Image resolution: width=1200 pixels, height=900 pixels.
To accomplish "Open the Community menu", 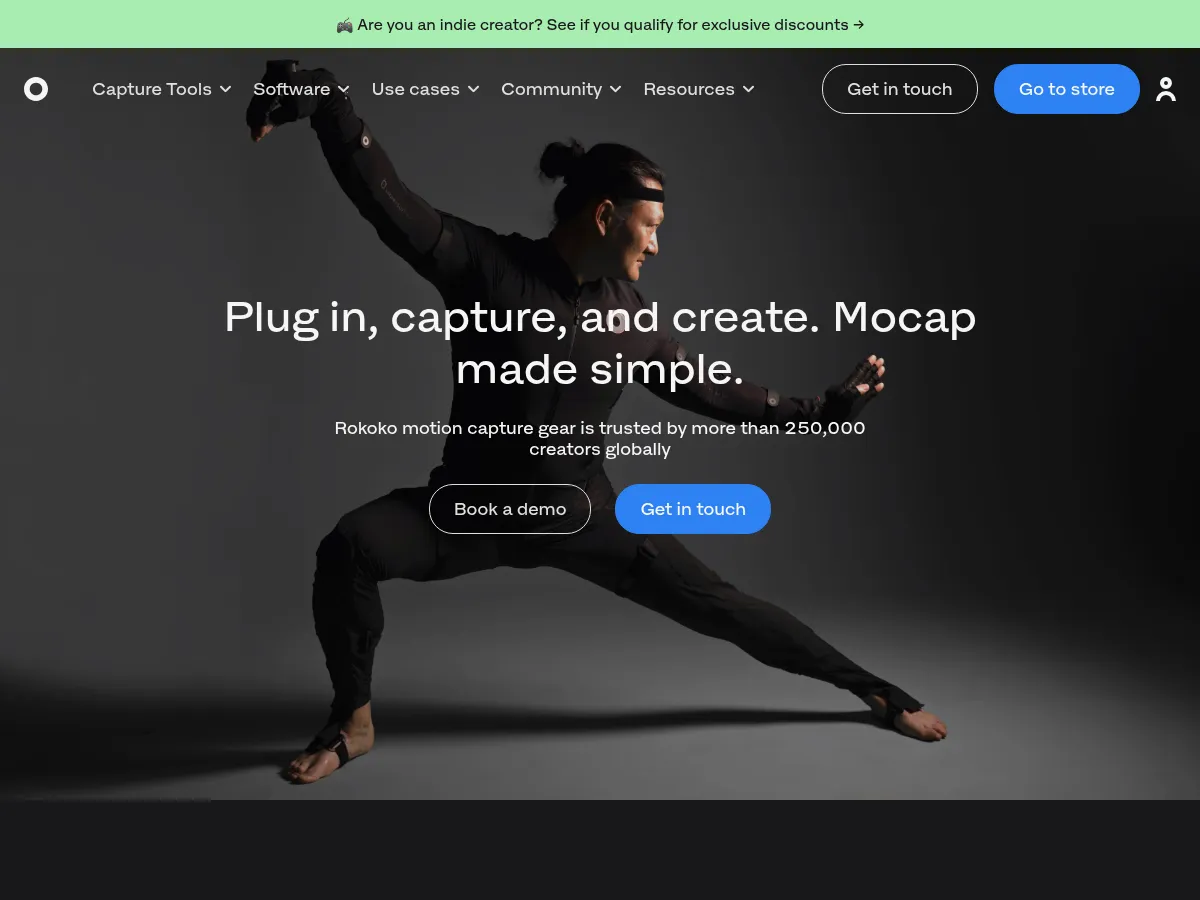I will tap(562, 89).
